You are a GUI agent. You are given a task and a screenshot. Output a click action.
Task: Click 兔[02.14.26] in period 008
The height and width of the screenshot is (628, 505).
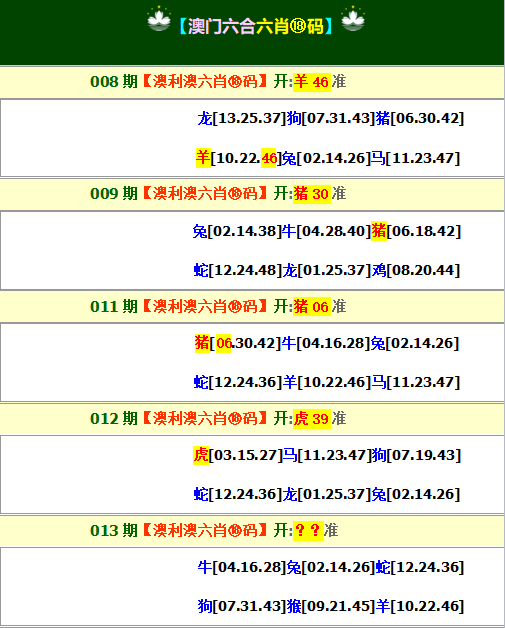tap(326, 158)
